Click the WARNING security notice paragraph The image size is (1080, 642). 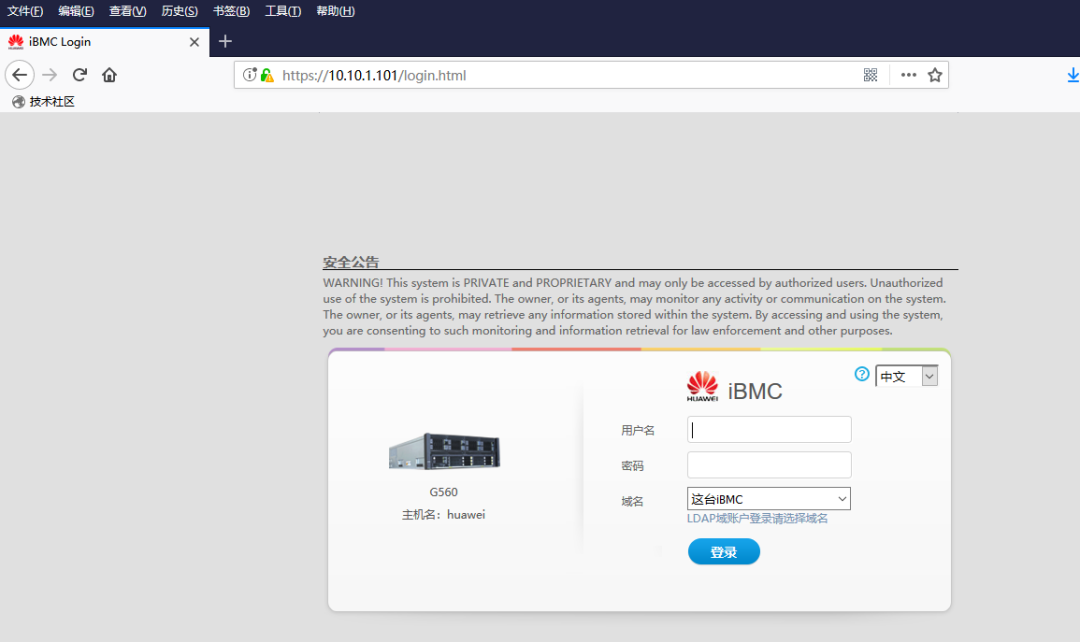[634, 307]
